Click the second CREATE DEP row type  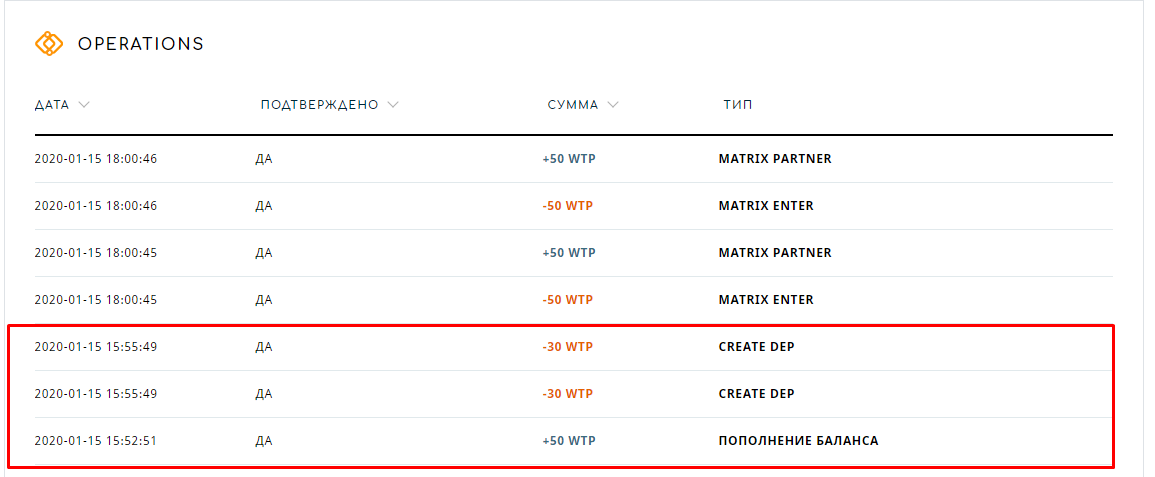(756, 394)
